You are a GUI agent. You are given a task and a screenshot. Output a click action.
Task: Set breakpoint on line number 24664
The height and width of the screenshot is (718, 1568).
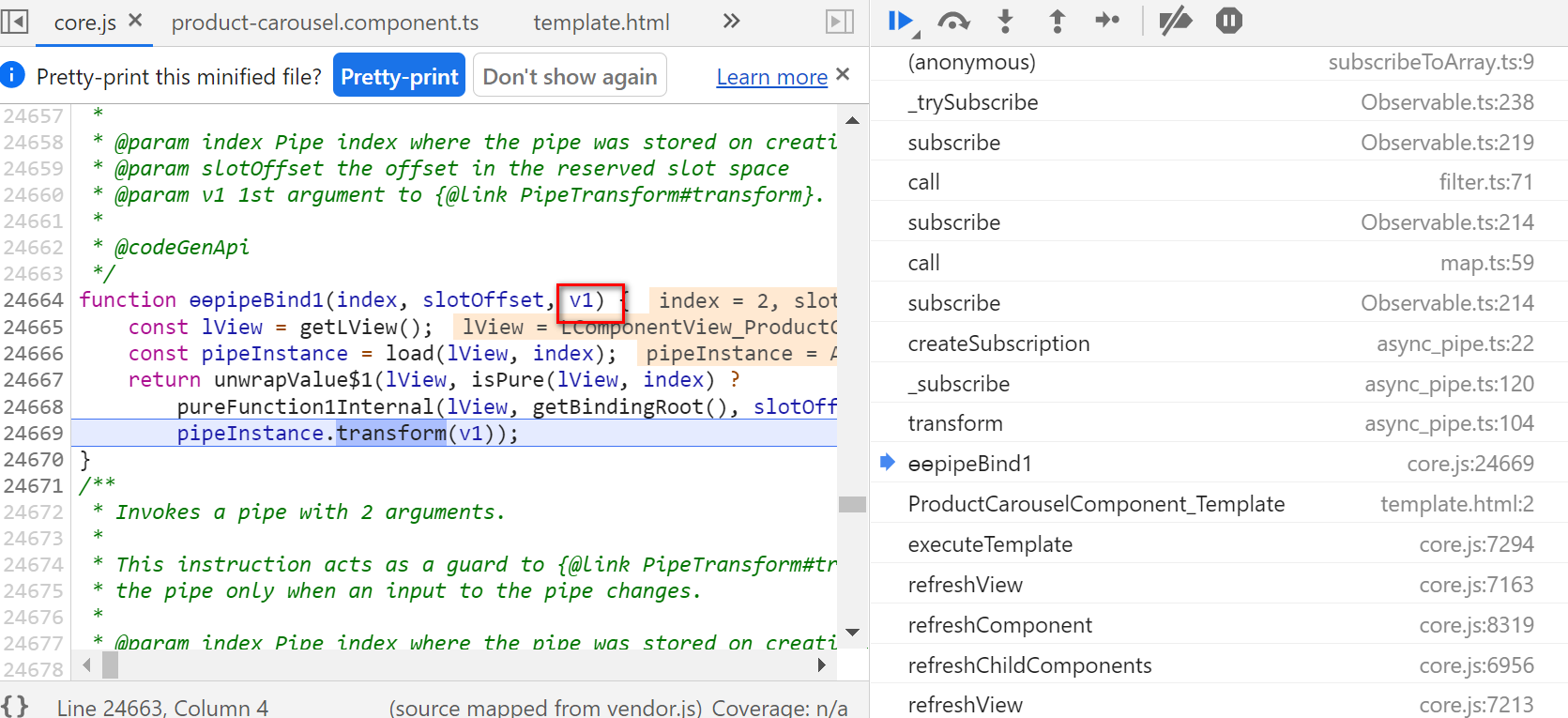[x=34, y=299]
